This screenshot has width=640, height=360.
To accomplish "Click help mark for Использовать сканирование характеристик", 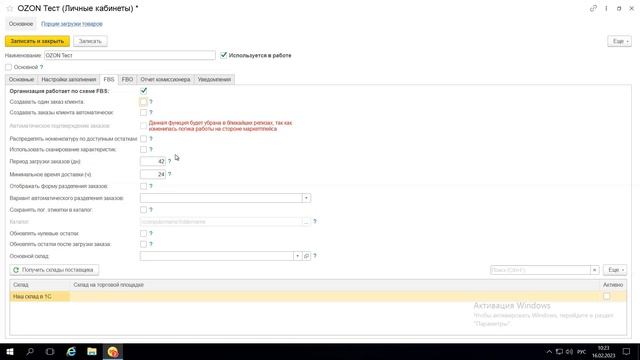I will (x=151, y=149).
